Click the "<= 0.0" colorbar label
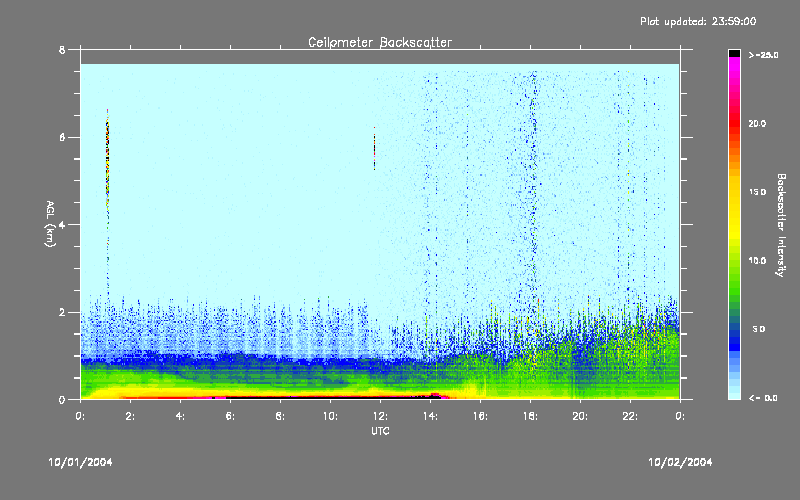The image size is (800, 500). (x=763, y=398)
